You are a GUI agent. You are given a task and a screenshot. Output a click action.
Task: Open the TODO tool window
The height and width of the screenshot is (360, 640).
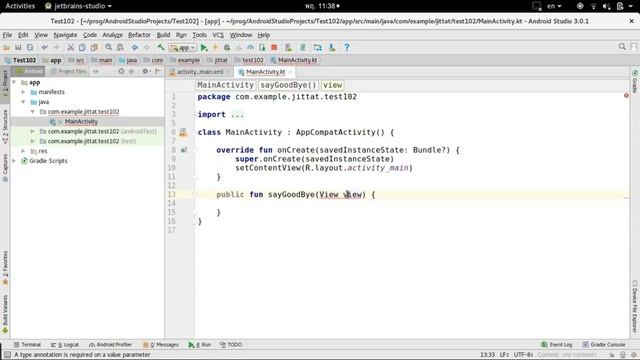pos(231,345)
